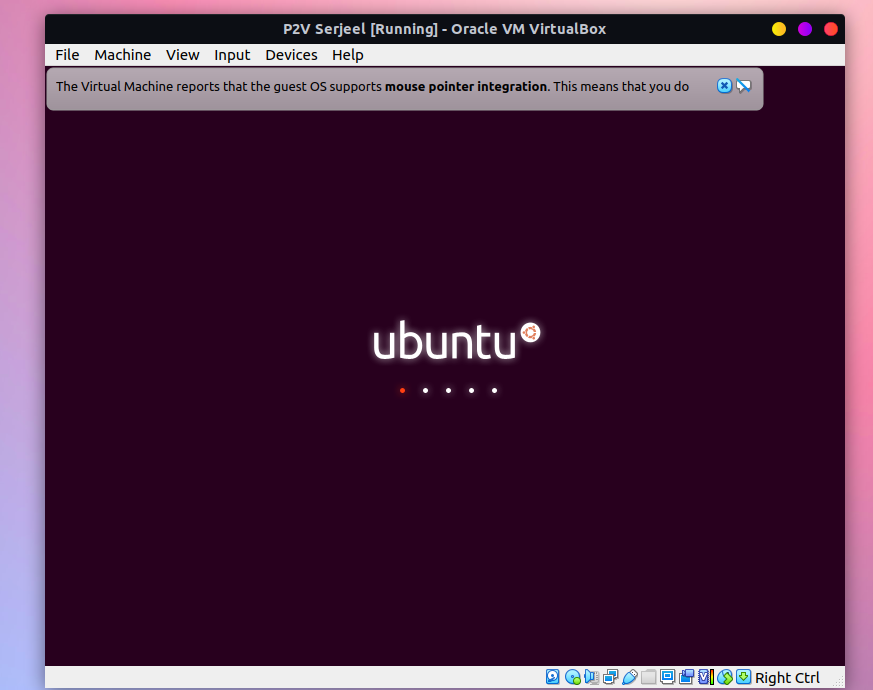Viewport: 873px width, 690px height.
Task: Click the shared folders status icon
Action: point(648,677)
